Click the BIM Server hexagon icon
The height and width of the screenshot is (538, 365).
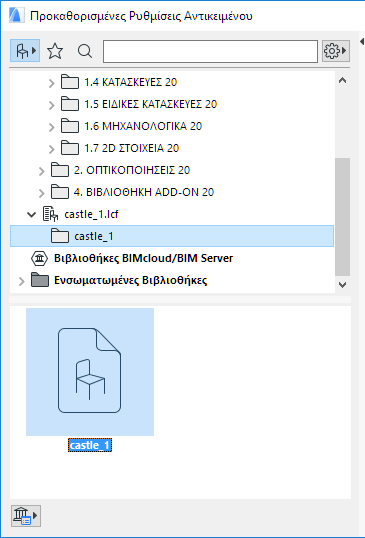coord(39,258)
